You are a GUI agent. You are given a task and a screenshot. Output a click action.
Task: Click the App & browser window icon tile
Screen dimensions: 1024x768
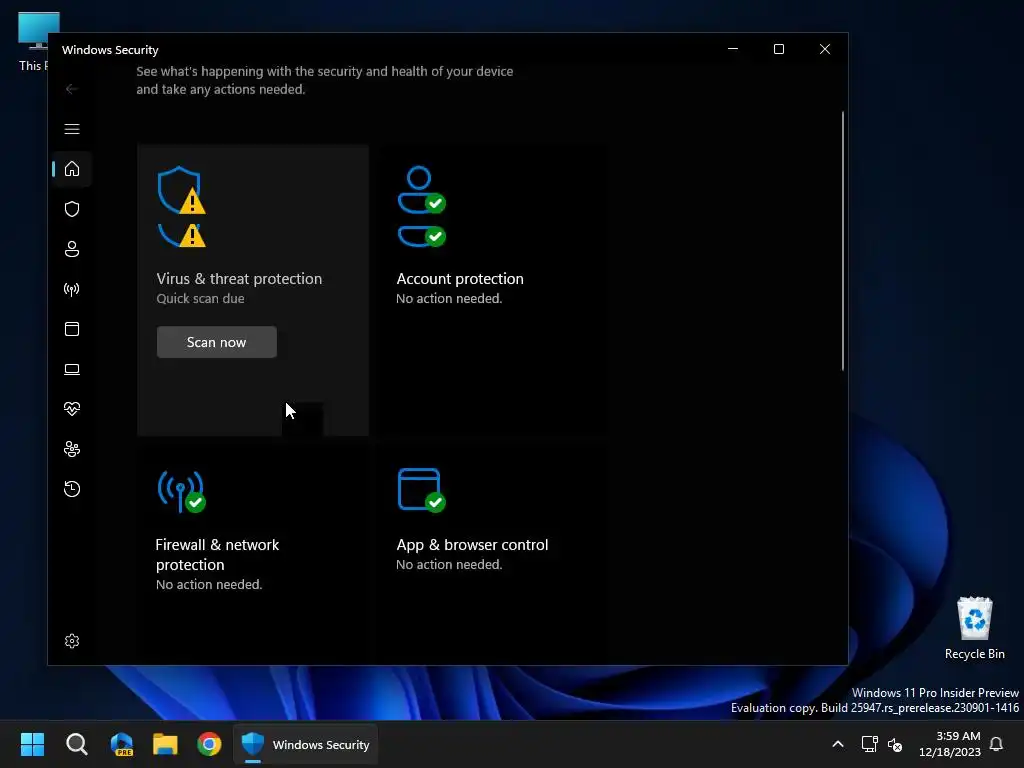pos(422,490)
